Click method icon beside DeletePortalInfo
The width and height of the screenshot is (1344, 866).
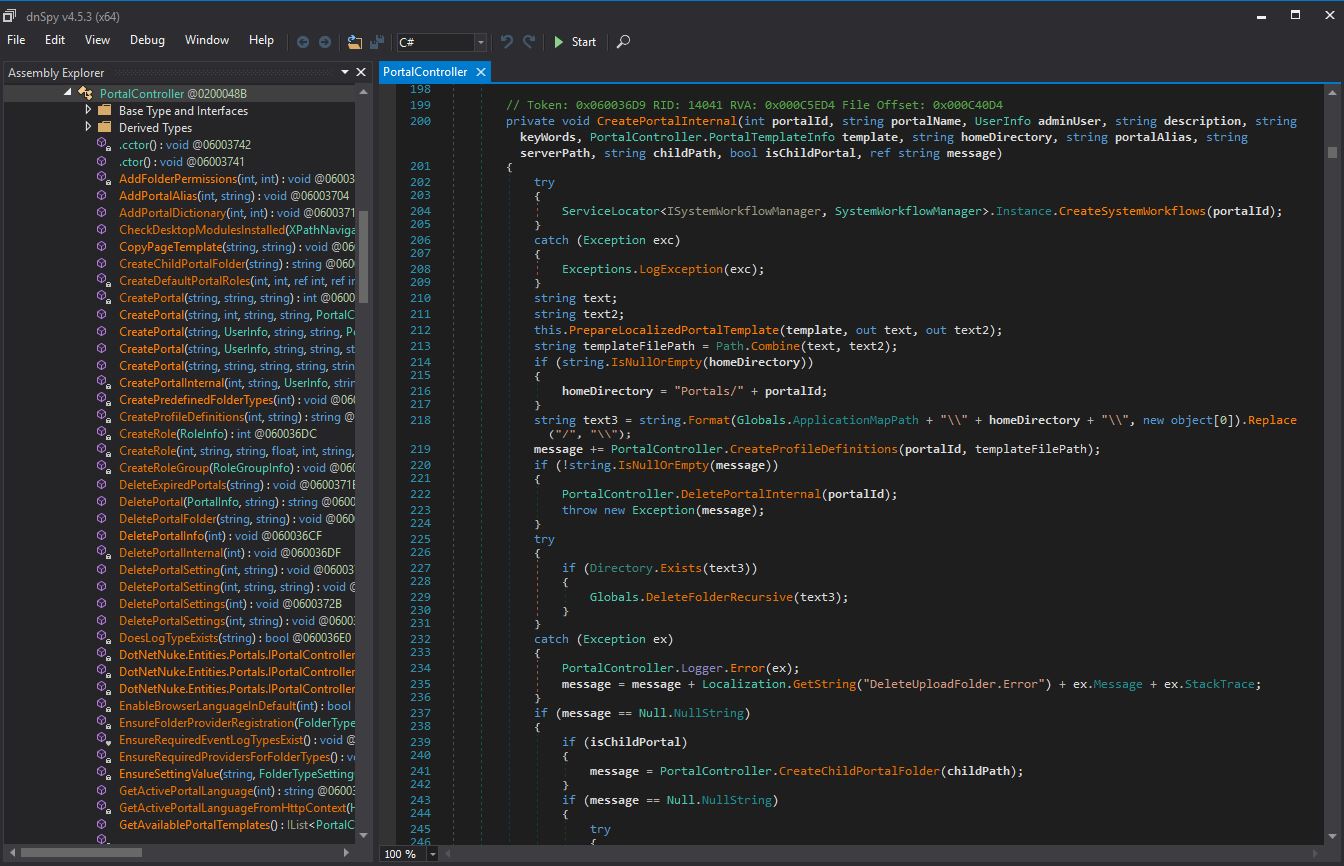click(103, 535)
